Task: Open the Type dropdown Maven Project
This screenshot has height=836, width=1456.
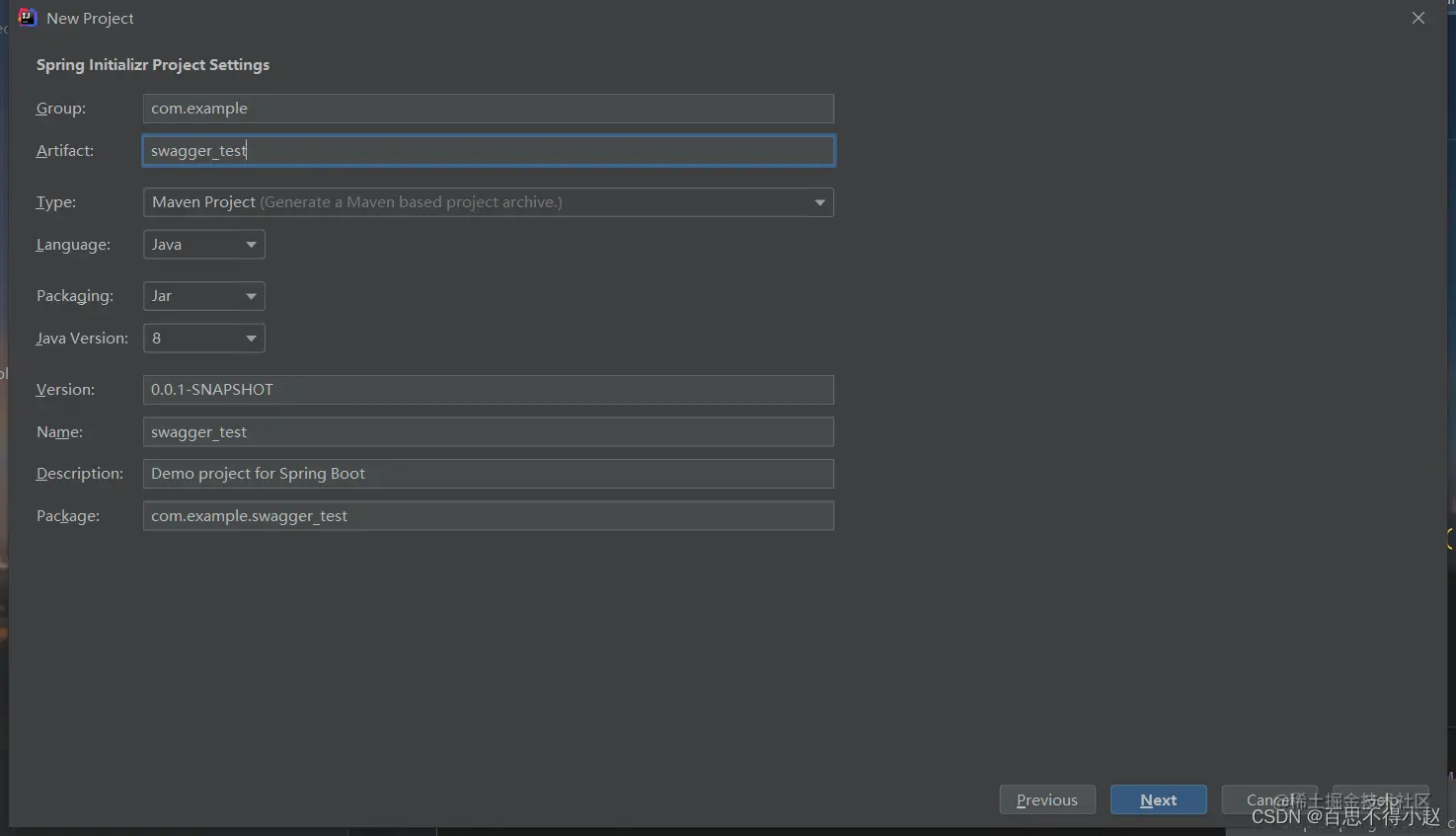Action: pos(489,202)
